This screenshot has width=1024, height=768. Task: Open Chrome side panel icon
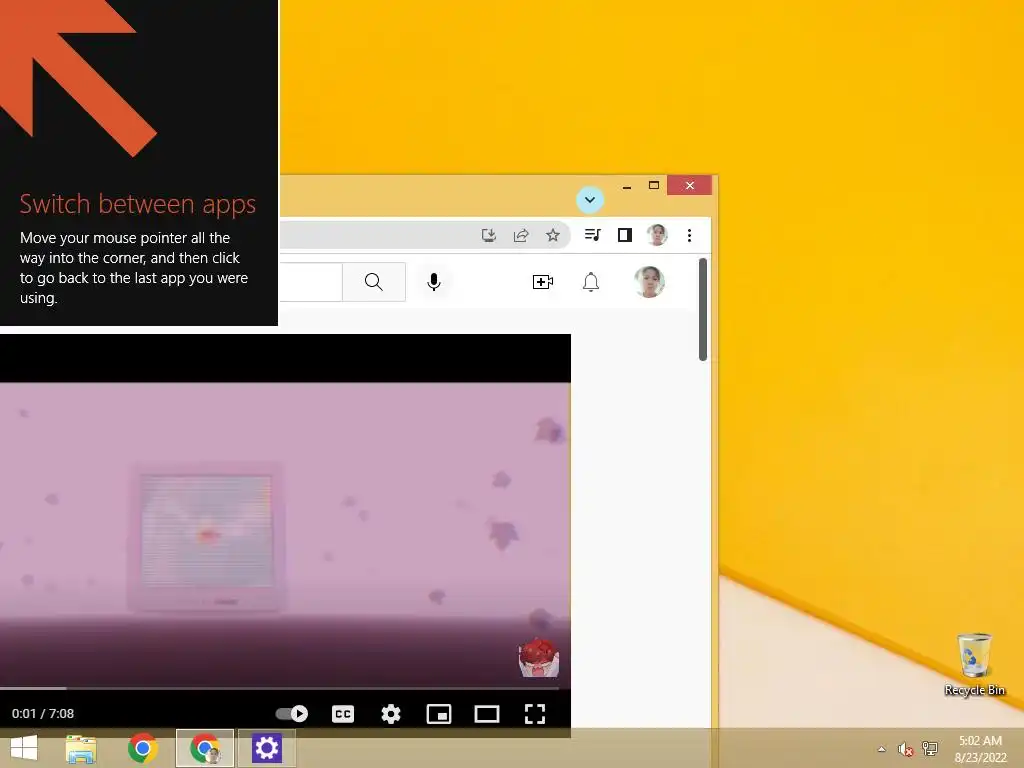coord(625,234)
